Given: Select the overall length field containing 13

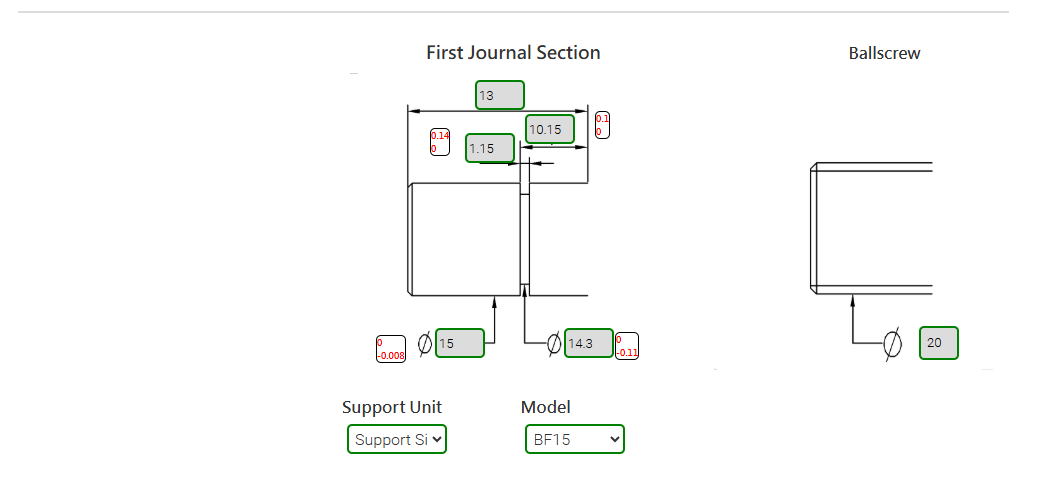Looking at the screenshot, I should point(500,96).
